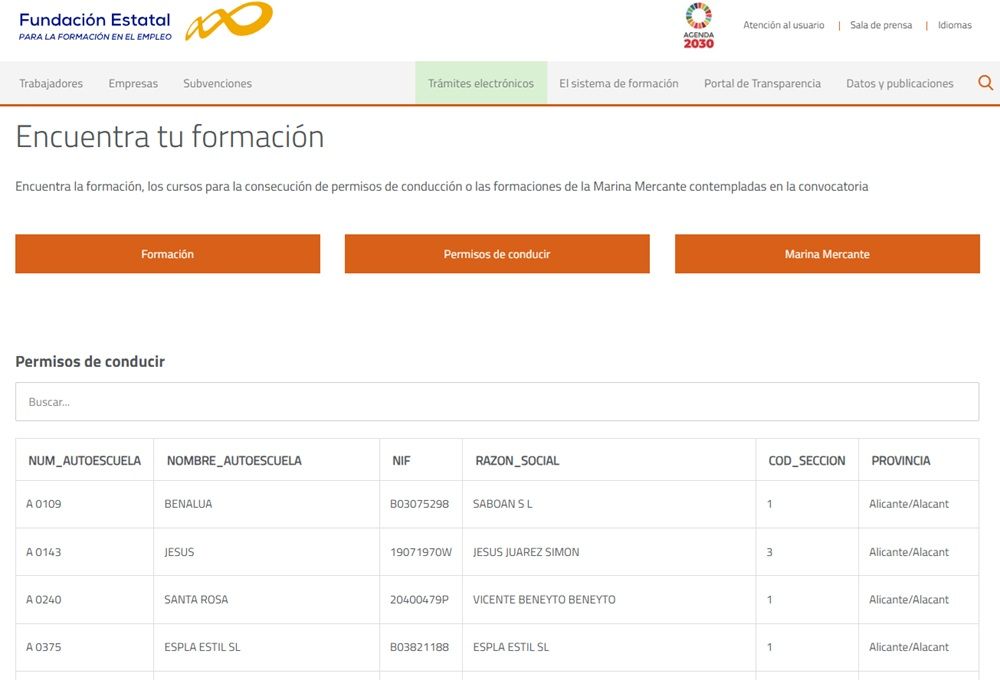Click the Formación button
The image size is (1000, 680).
click(x=166, y=254)
